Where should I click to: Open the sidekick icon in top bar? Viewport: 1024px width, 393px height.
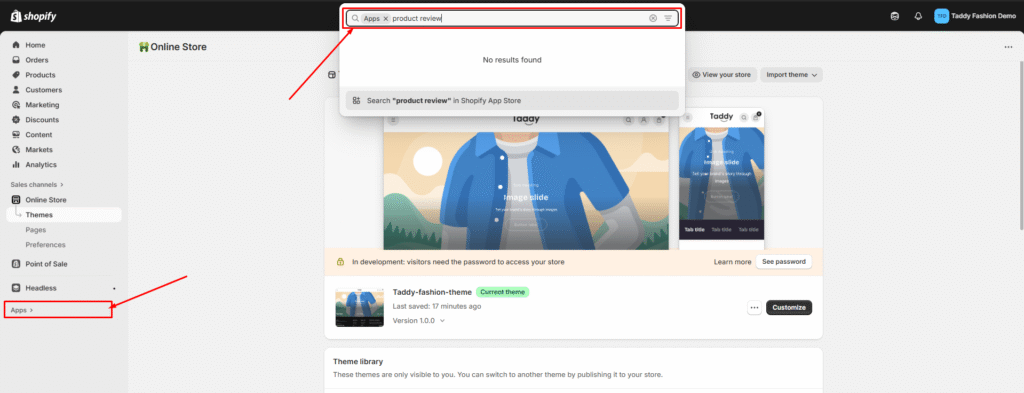tap(895, 16)
